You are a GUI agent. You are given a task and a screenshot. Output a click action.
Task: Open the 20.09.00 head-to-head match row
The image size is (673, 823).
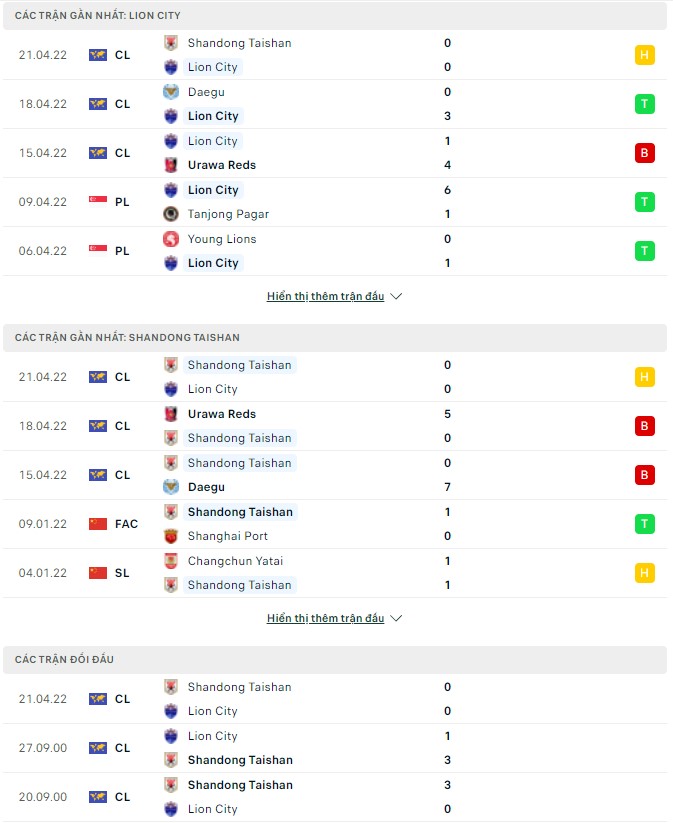click(336, 797)
